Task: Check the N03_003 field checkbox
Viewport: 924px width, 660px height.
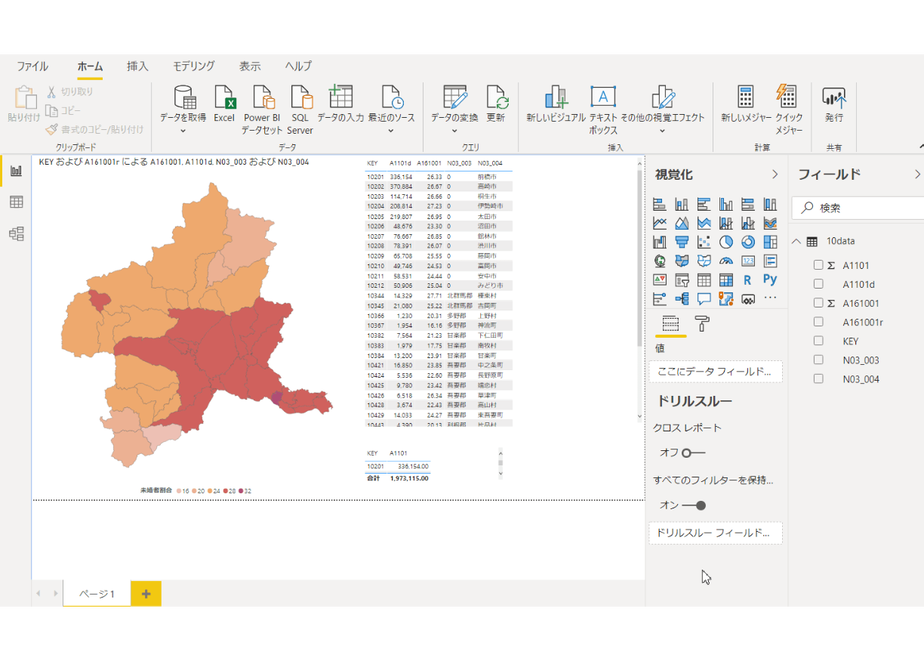Action: 819,359
